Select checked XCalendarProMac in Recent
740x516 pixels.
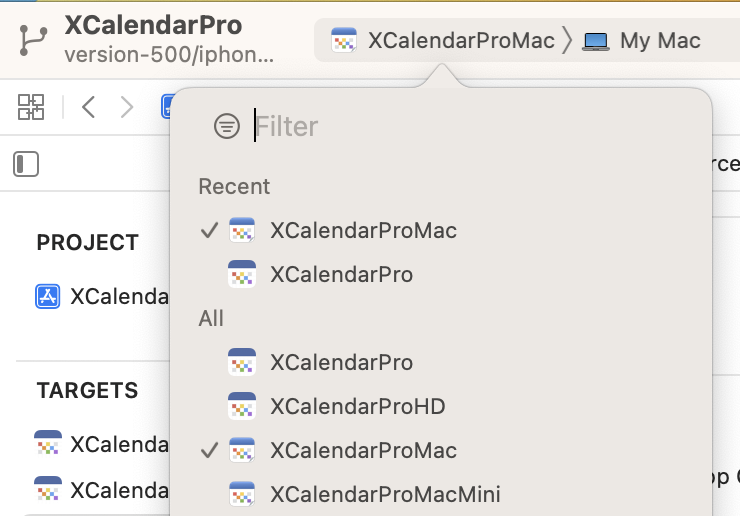[363, 230]
